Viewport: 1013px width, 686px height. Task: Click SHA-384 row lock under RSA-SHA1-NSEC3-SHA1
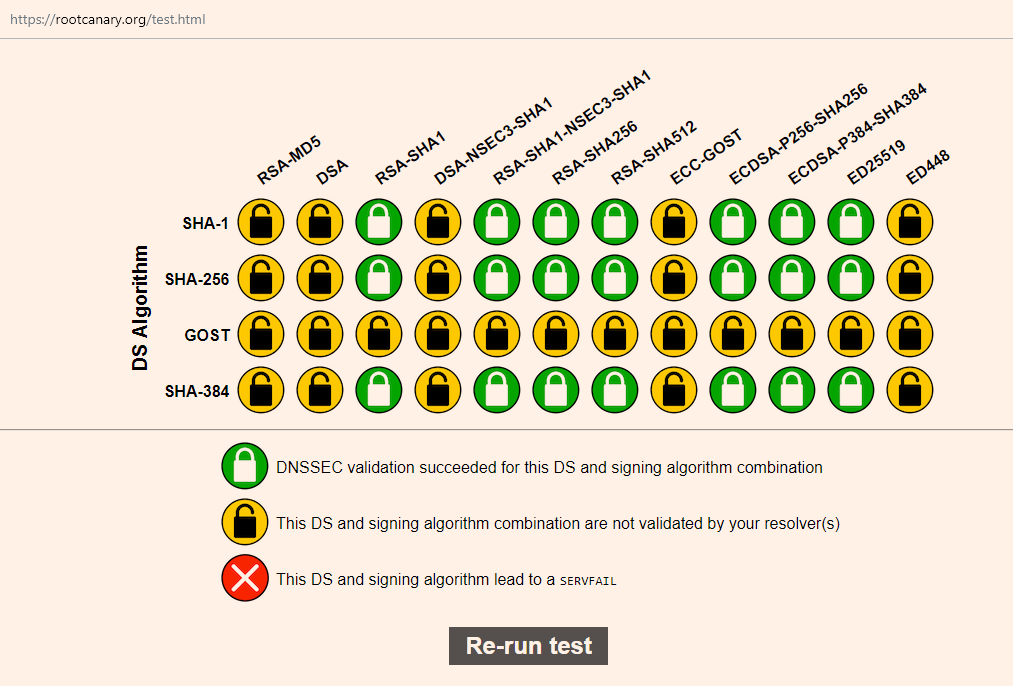[497, 390]
